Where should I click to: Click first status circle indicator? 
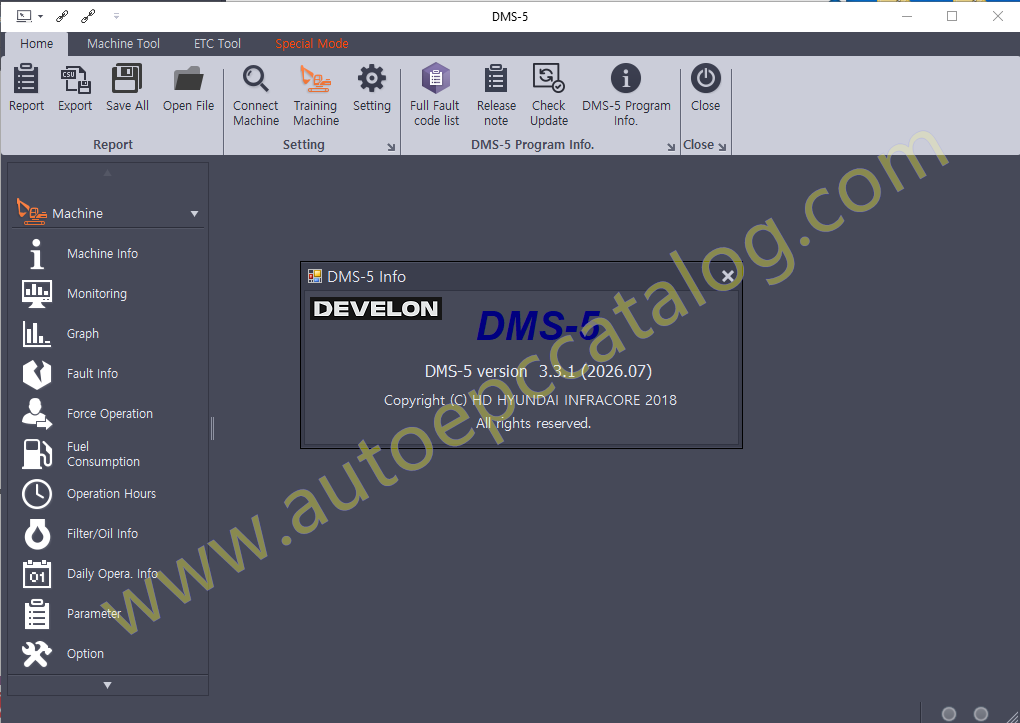(x=949, y=714)
